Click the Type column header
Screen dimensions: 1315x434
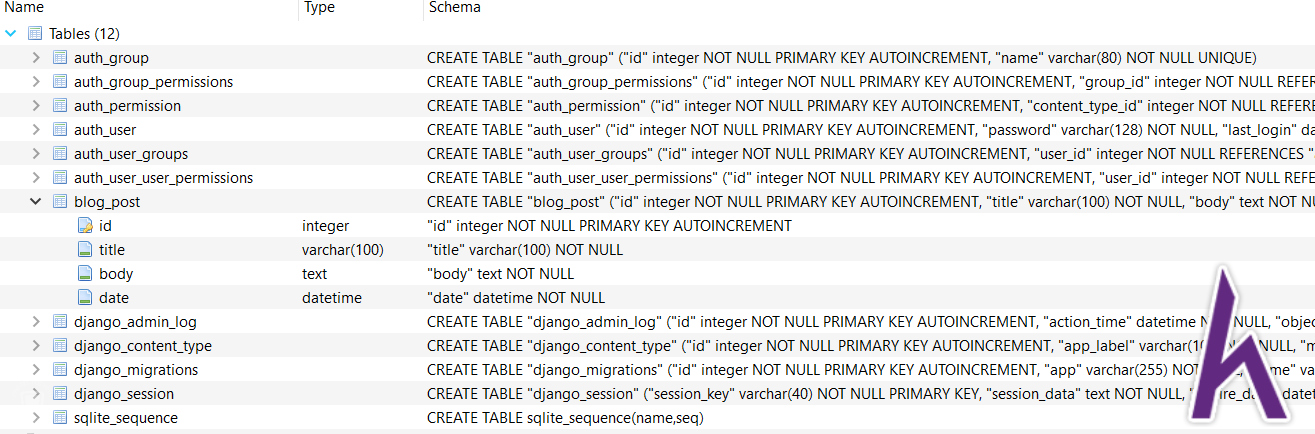pyautogui.click(x=319, y=8)
